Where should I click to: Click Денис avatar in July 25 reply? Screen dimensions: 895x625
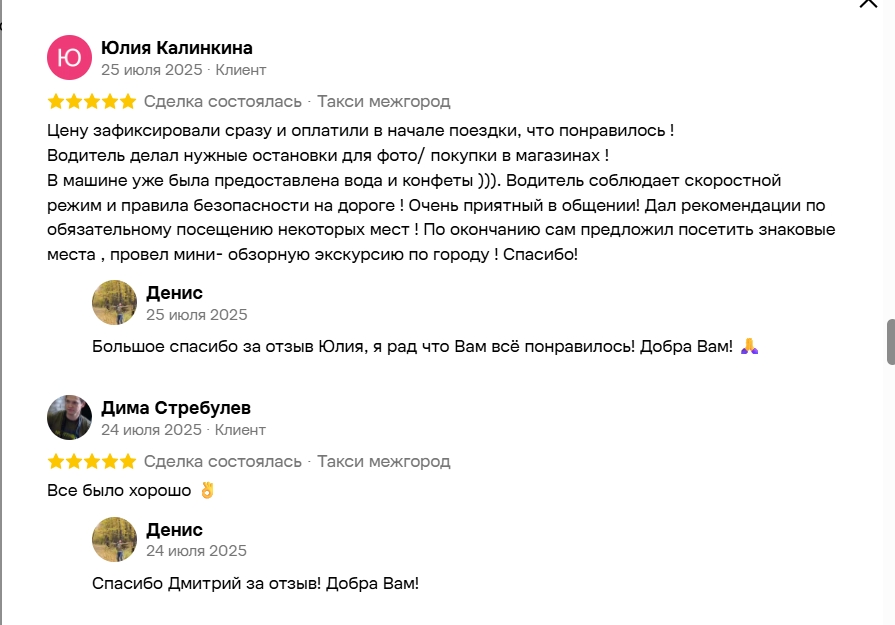coord(114,302)
